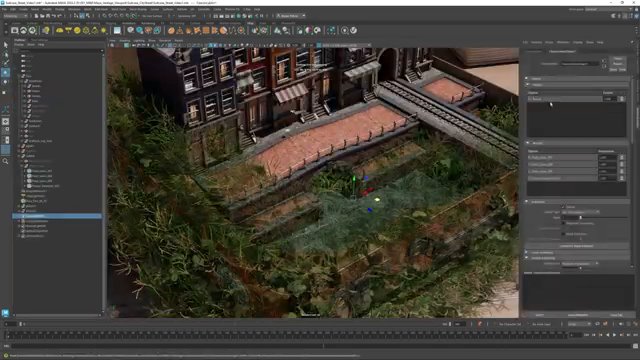Click the multicolor sphere icon on shelf
The height and width of the screenshot is (360, 640).
309,30
